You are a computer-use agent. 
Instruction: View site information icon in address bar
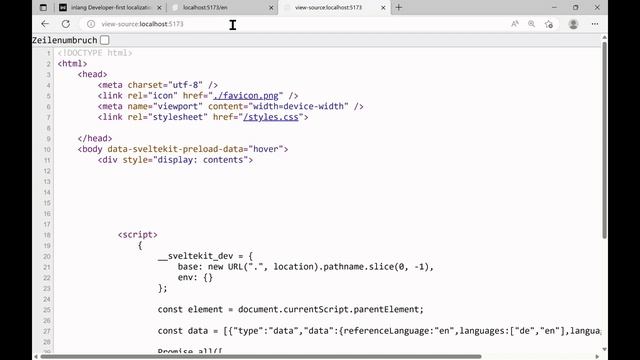click(91, 24)
